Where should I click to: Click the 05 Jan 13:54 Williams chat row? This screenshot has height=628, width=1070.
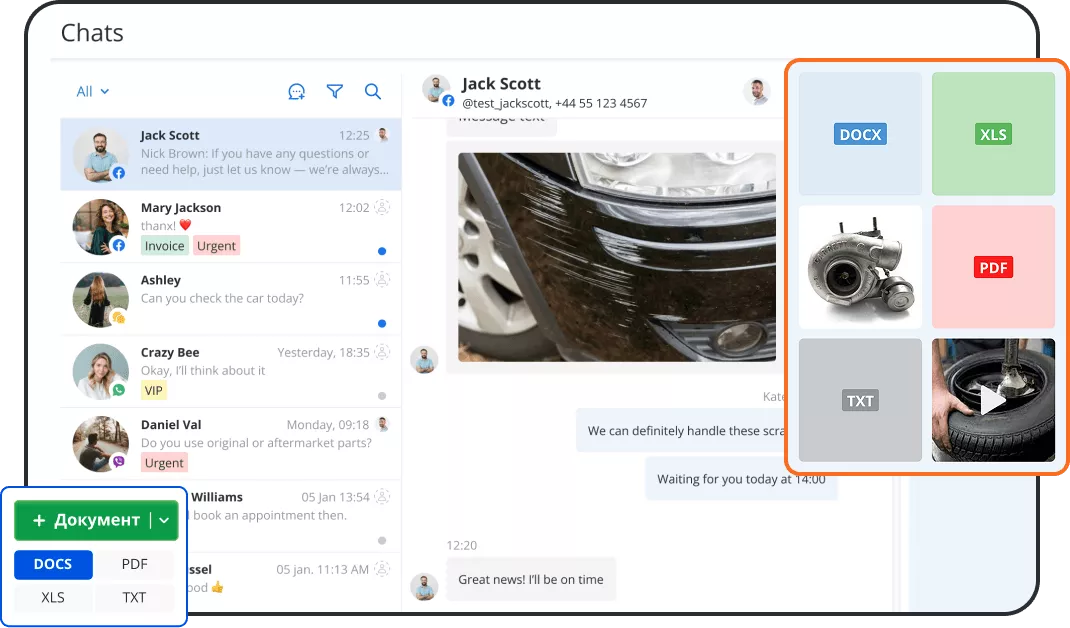click(293, 517)
